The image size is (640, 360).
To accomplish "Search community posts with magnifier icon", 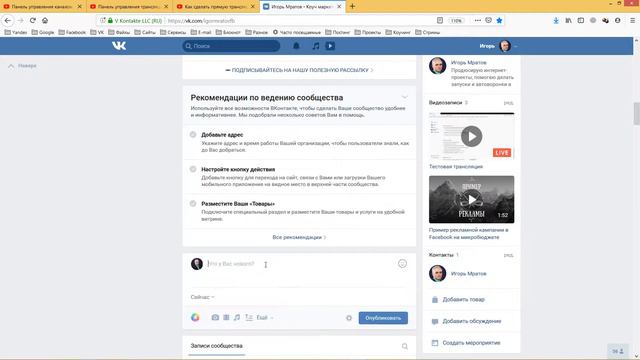I will click(404, 346).
